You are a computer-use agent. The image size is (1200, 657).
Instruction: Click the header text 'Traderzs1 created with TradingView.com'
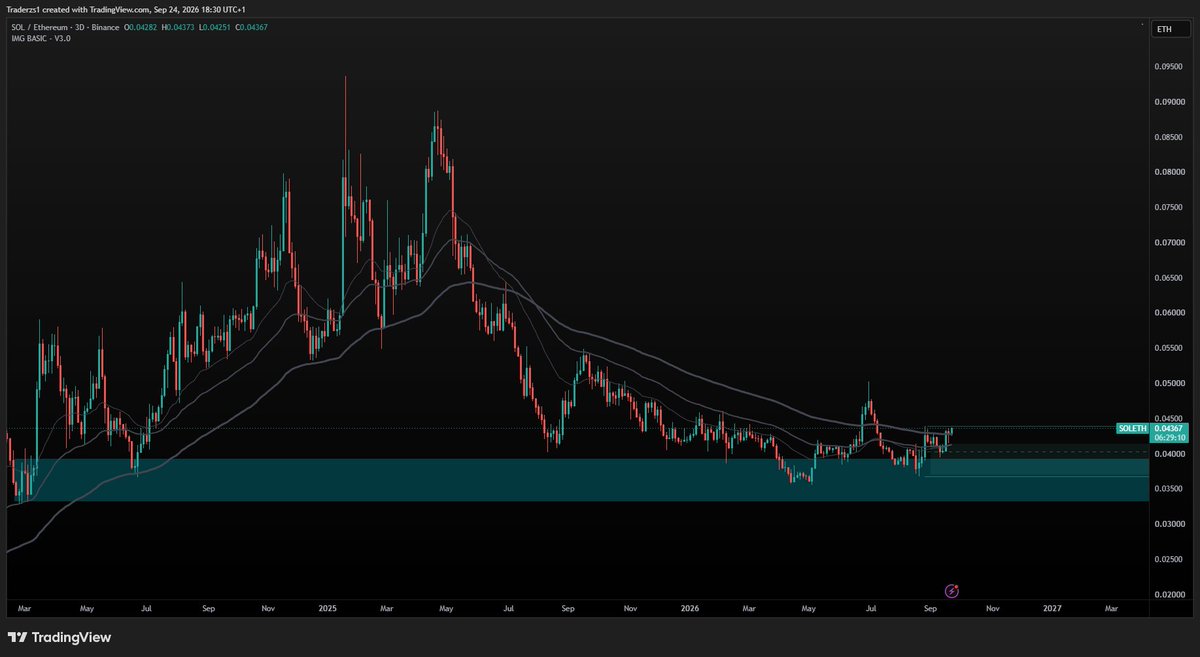(80, 9)
